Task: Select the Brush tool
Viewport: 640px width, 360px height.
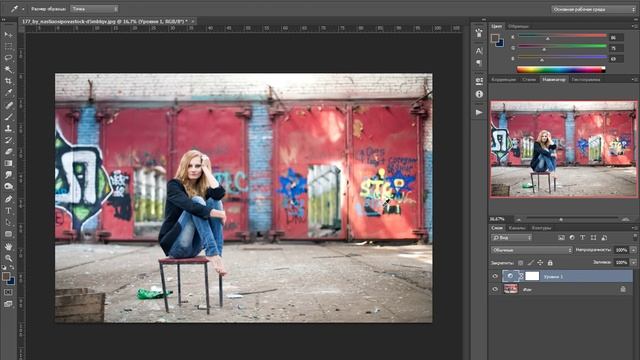Action: coord(8,117)
